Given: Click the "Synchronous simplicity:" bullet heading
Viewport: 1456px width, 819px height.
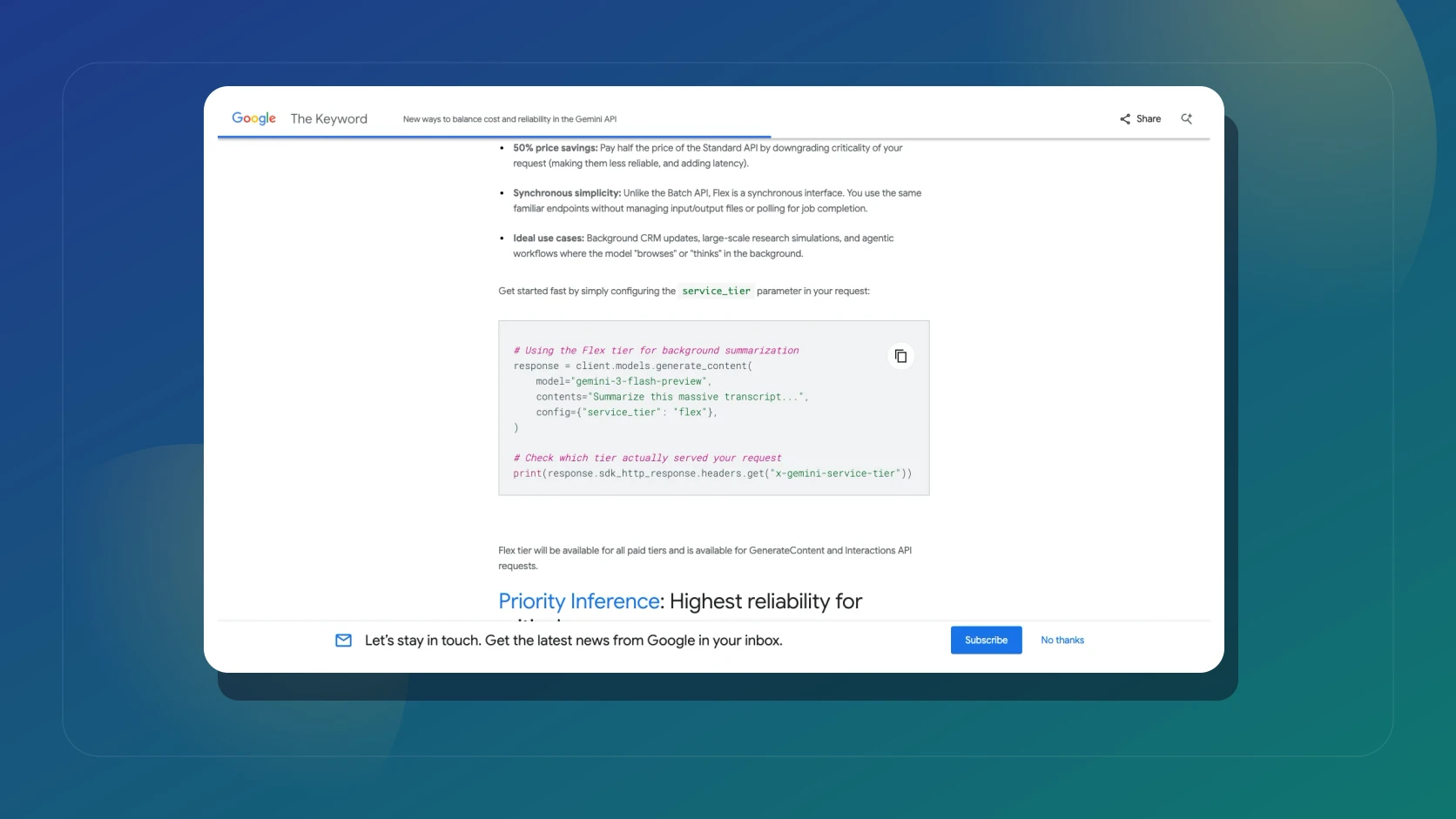Looking at the screenshot, I should tap(567, 193).
